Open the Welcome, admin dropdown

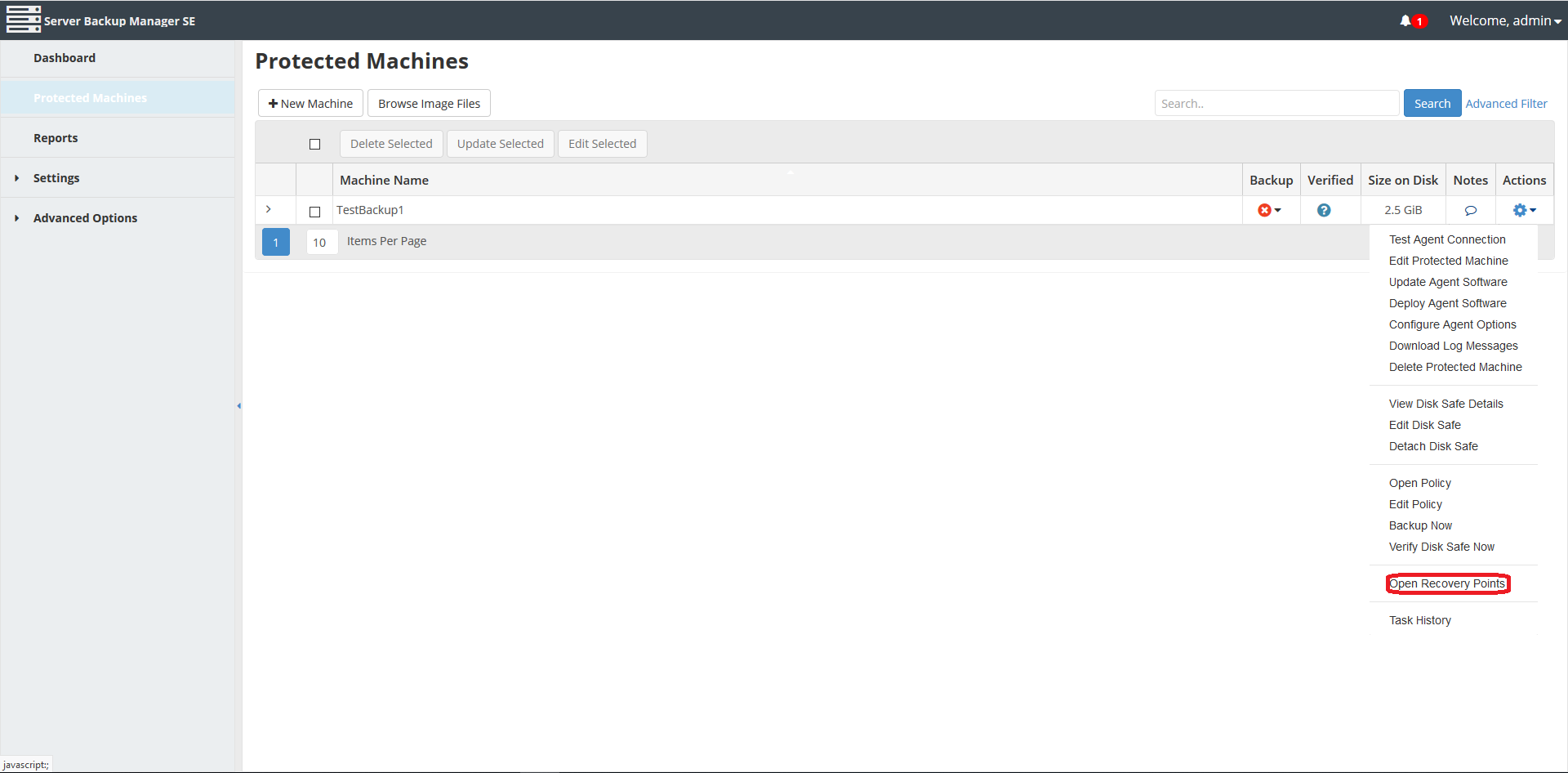tap(1505, 20)
